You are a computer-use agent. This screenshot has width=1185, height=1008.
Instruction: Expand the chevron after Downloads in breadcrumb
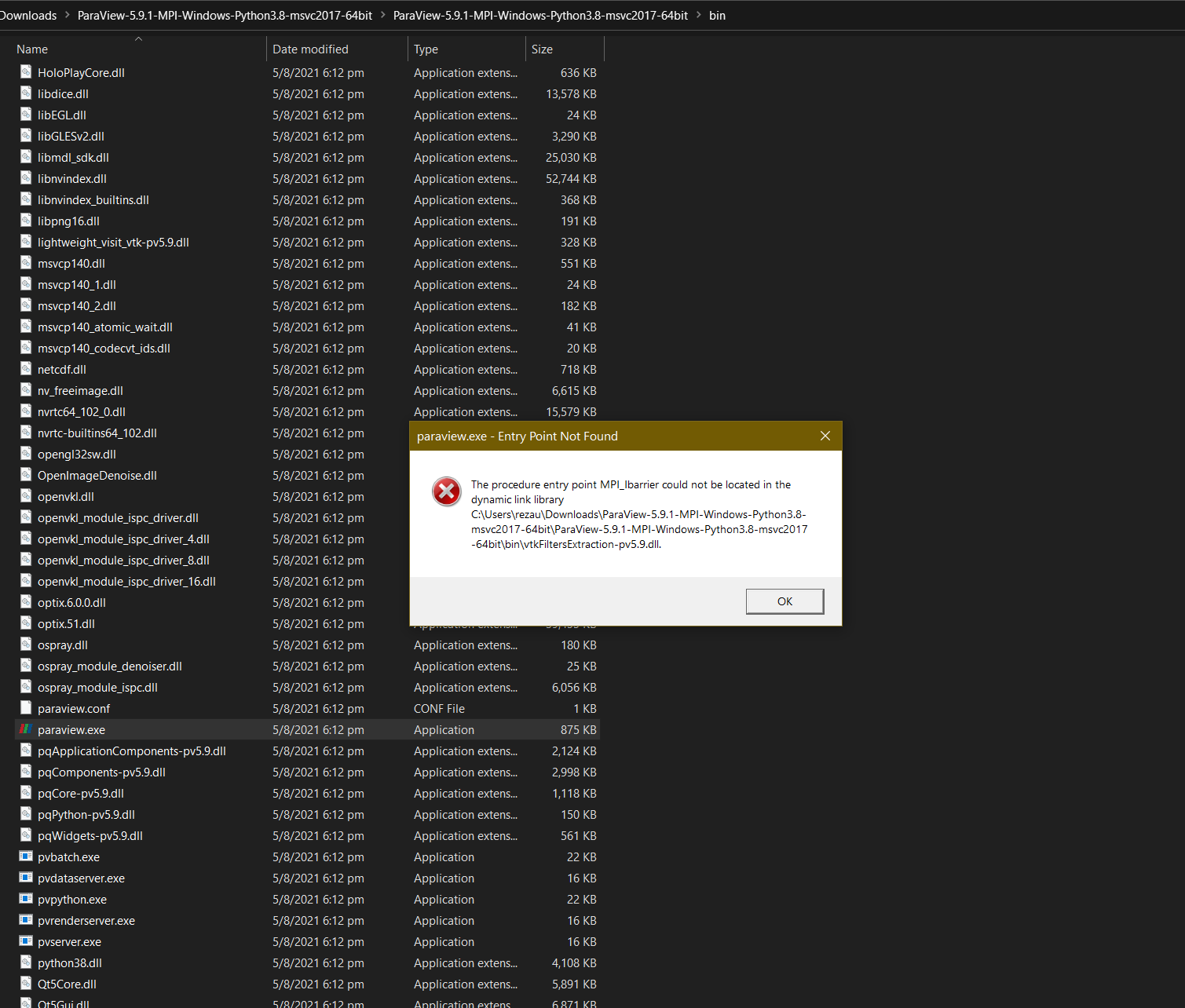[67, 15]
